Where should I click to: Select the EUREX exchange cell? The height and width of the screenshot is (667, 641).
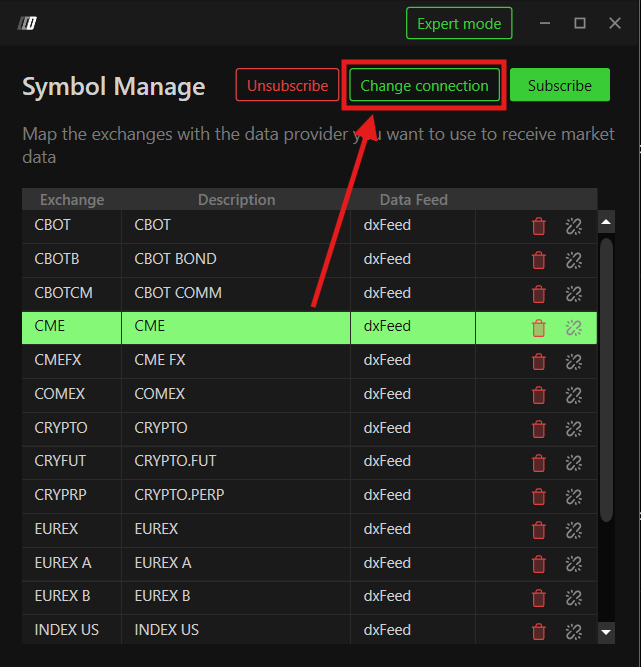(x=71, y=530)
